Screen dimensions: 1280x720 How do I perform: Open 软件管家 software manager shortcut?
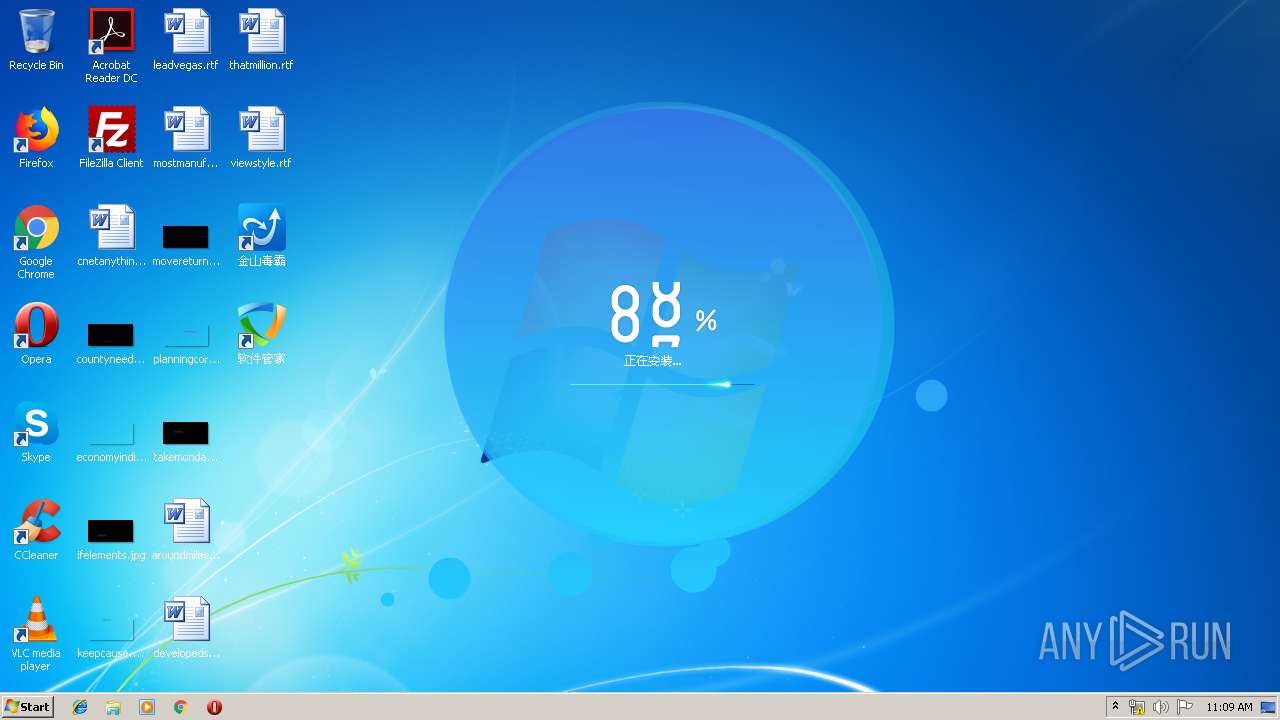click(x=261, y=335)
